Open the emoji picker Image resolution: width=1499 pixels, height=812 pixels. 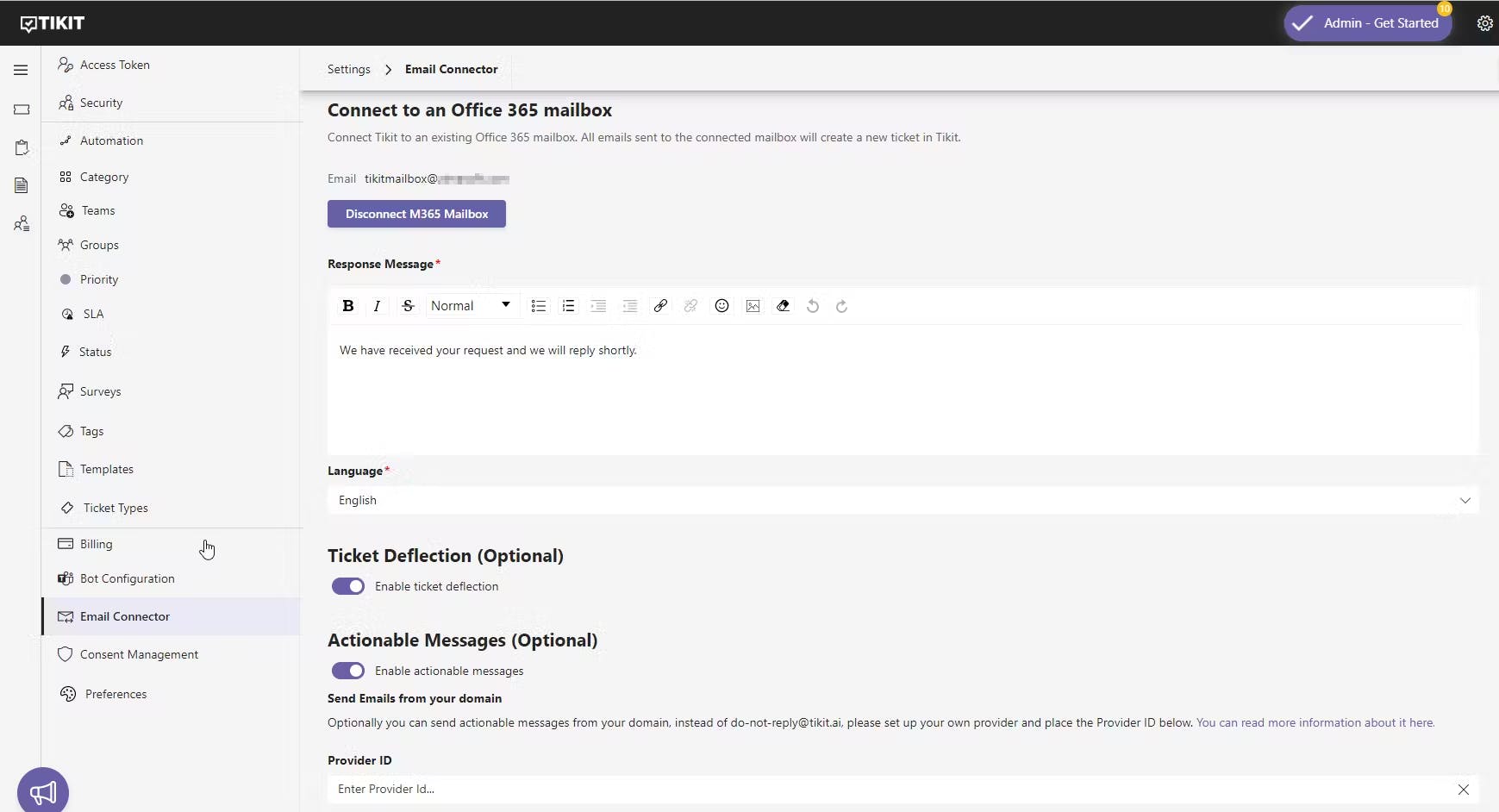[722, 306]
